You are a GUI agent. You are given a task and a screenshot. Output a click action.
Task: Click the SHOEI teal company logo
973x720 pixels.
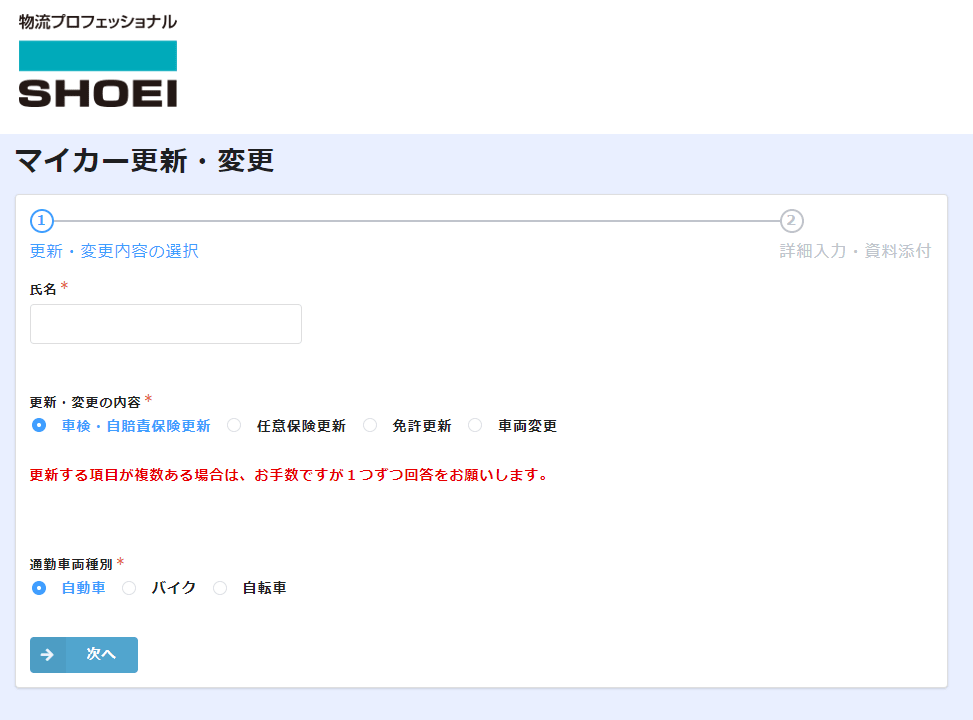[x=97, y=73]
